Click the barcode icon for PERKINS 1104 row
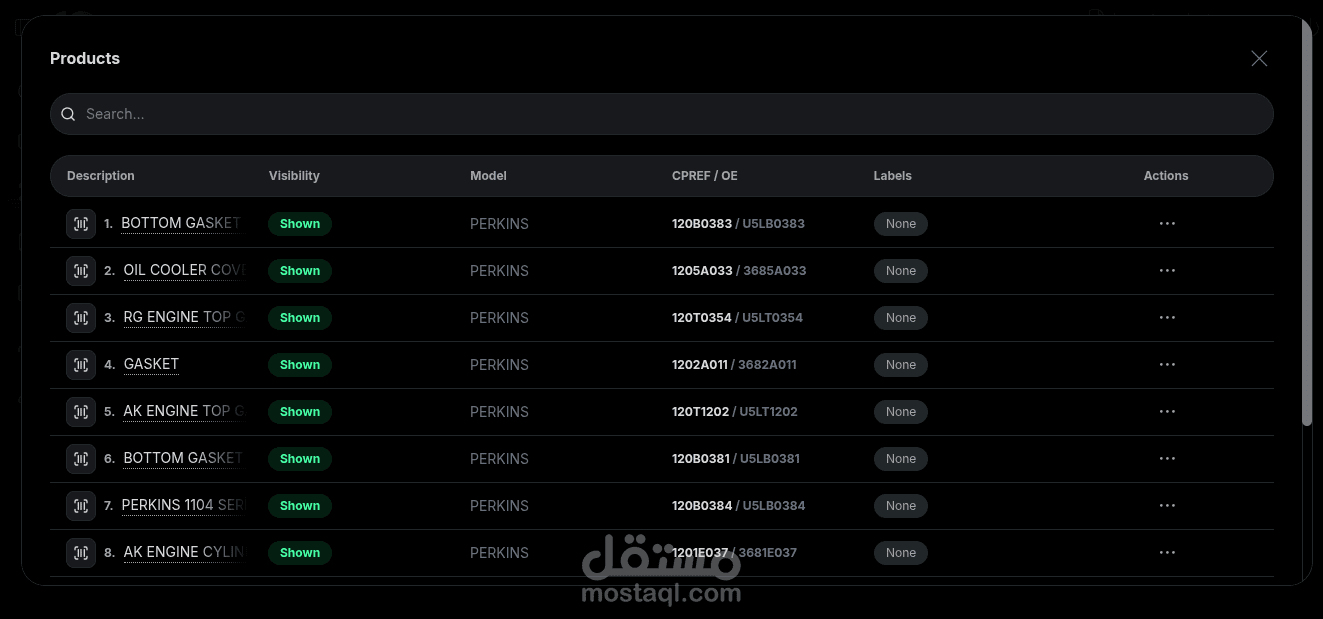This screenshot has height=619, width=1323. pos(81,506)
